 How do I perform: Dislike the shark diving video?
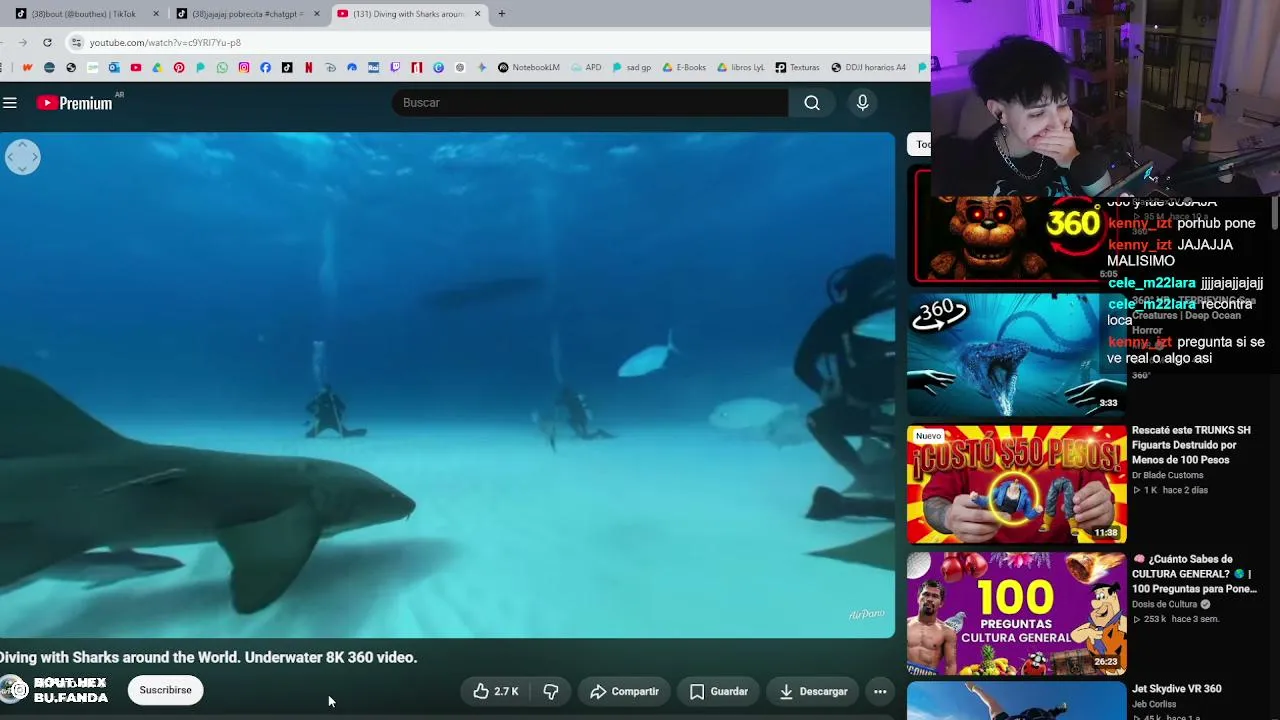point(551,691)
